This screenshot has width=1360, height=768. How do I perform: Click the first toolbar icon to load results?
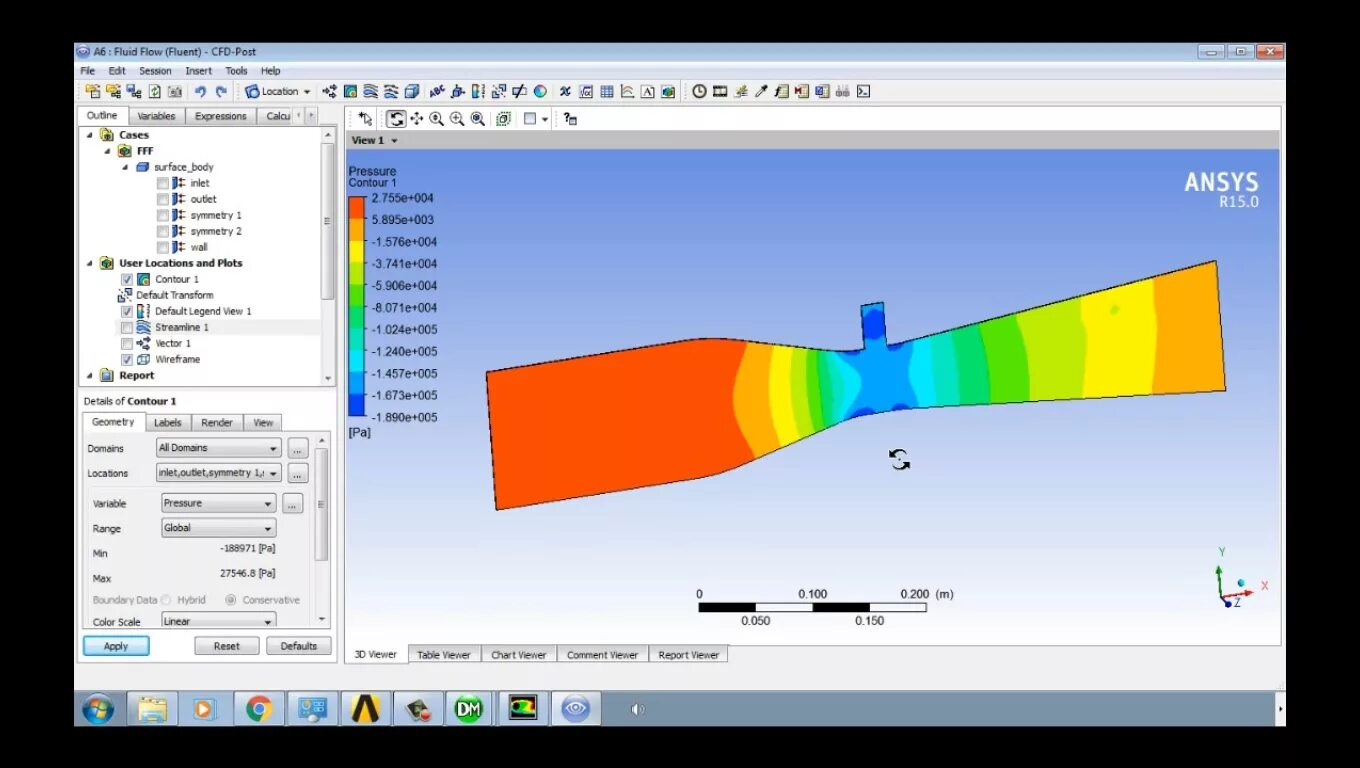pyautogui.click(x=93, y=91)
